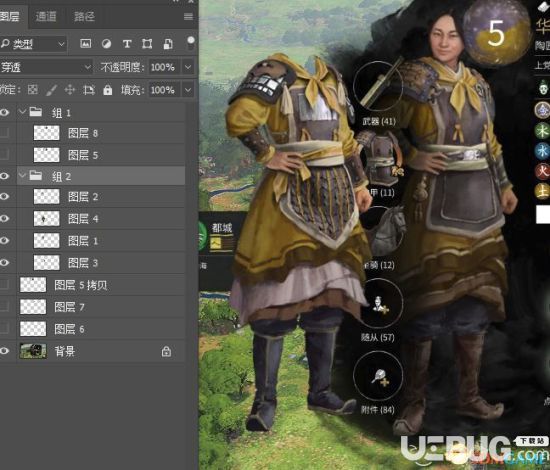Filter layers by type (T) icon
The width and height of the screenshot is (550, 470).
127,43
